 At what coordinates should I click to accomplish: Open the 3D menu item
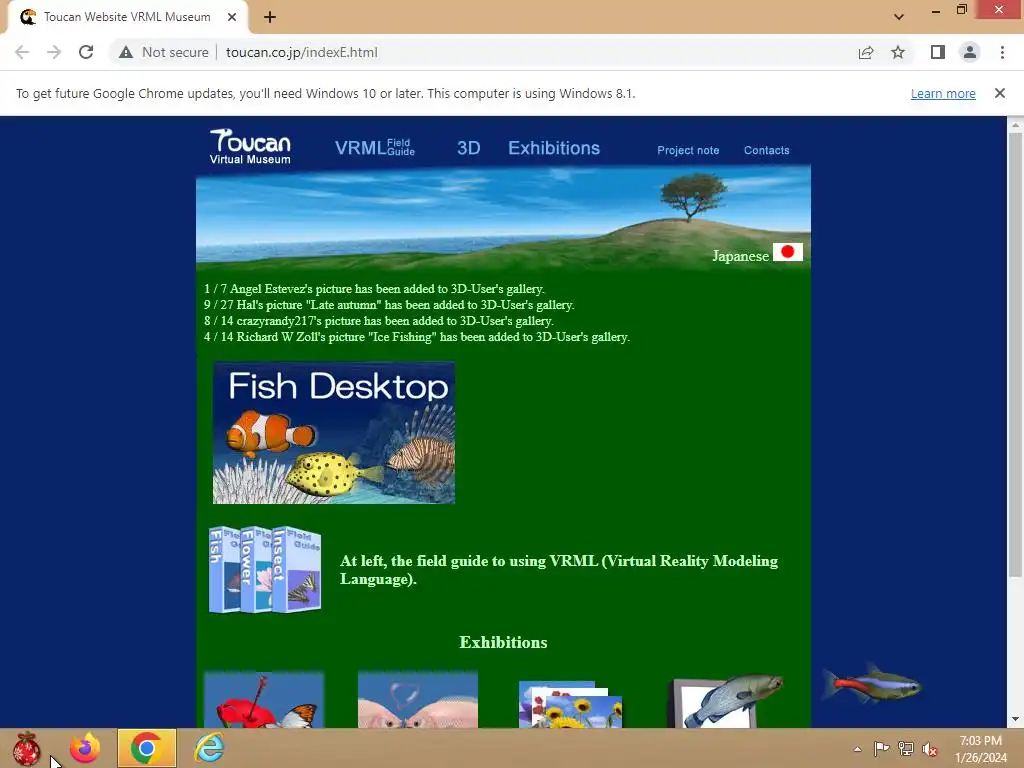pos(468,148)
